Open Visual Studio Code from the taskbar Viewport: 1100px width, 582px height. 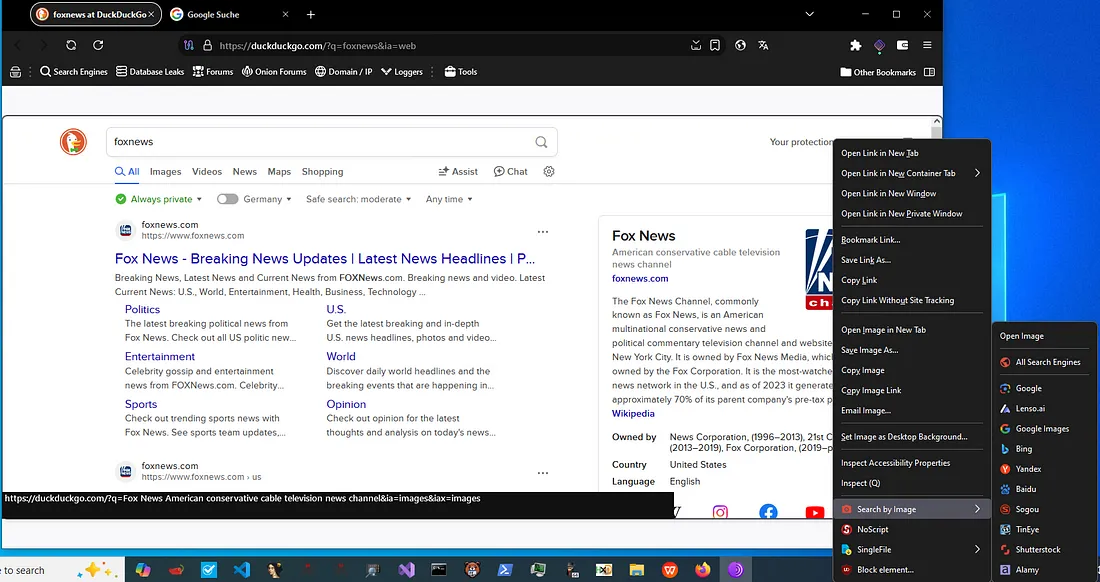click(x=241, y=569)
